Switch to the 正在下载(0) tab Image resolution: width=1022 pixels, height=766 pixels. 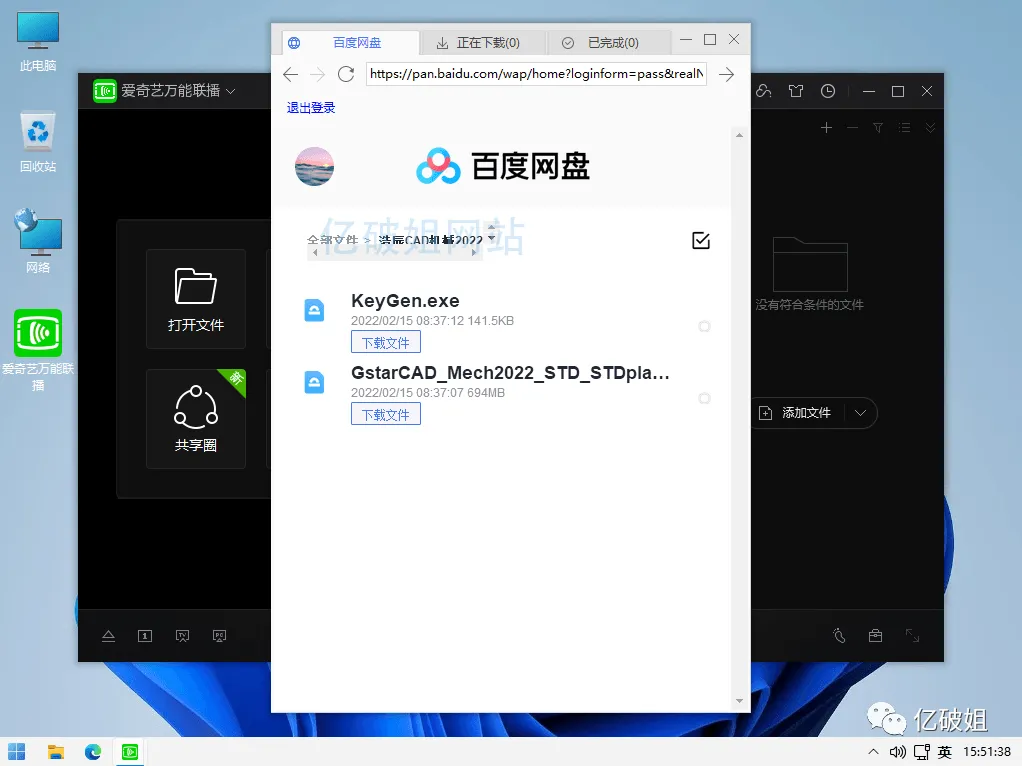tap(483, 43)
